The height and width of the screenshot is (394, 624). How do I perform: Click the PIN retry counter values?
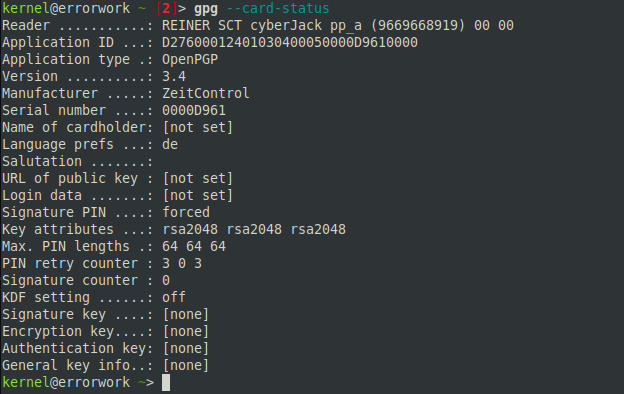(182, 263)
